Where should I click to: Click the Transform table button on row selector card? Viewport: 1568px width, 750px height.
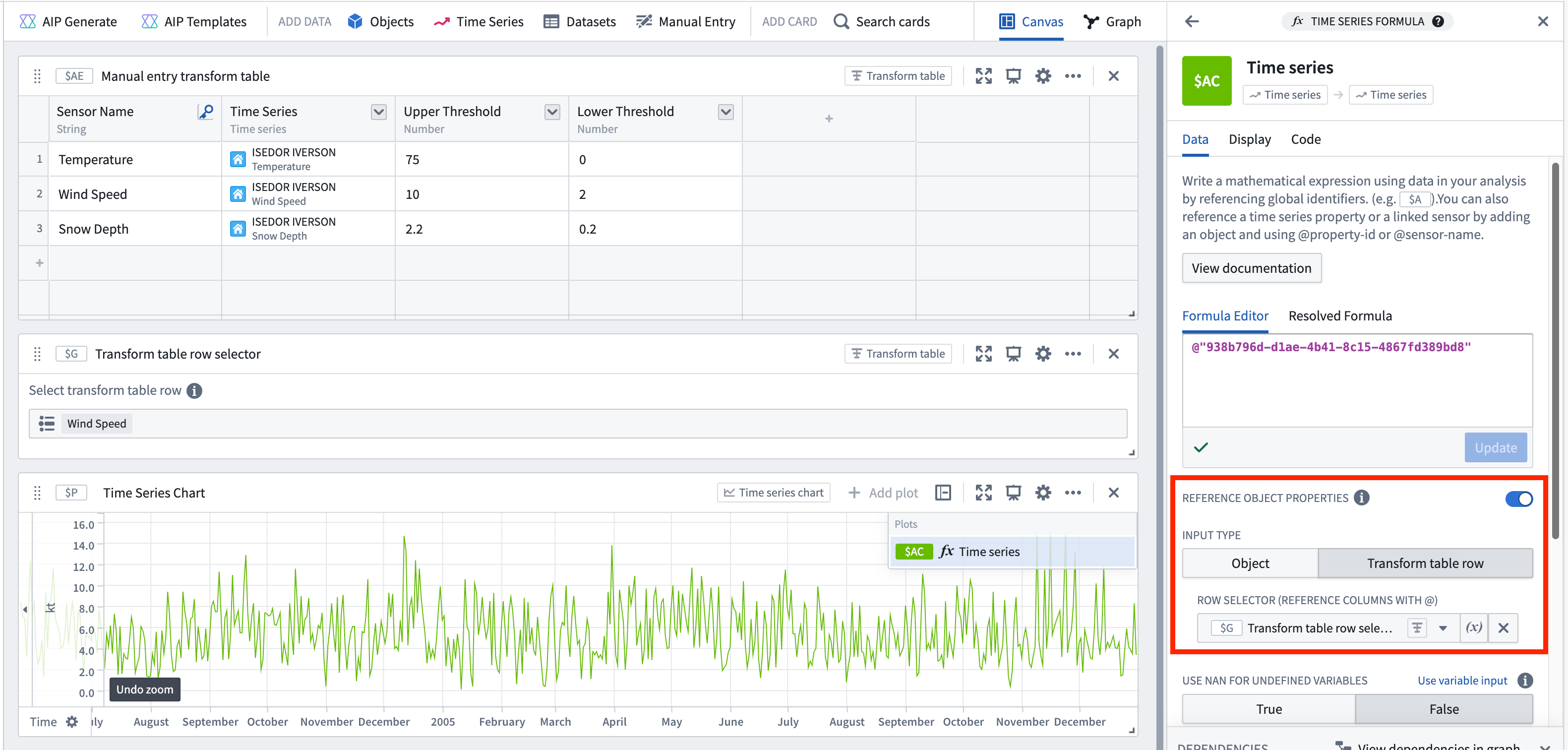click(x=898, y=353)
